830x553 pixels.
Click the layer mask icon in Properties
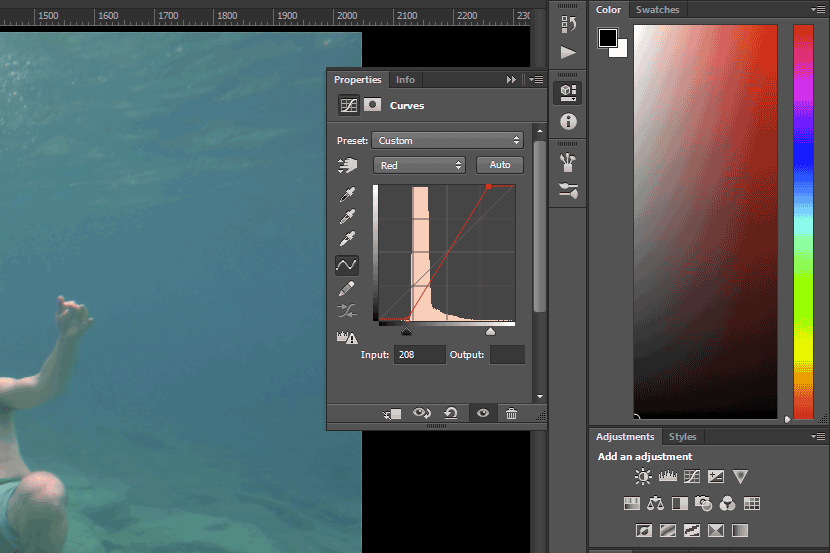point(373,105)
